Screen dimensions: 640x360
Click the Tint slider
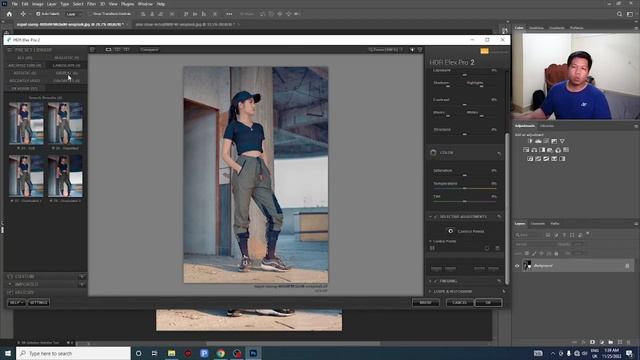(464, 201)
